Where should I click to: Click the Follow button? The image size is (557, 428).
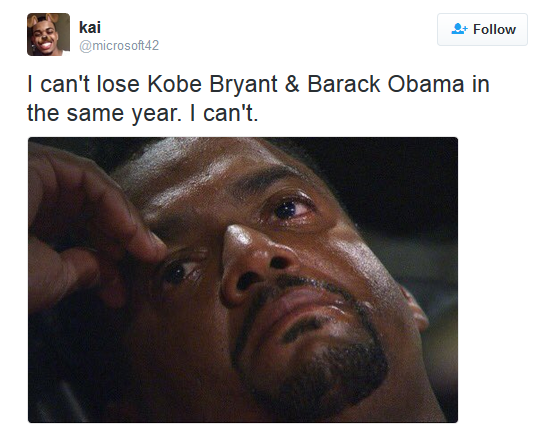482,29
